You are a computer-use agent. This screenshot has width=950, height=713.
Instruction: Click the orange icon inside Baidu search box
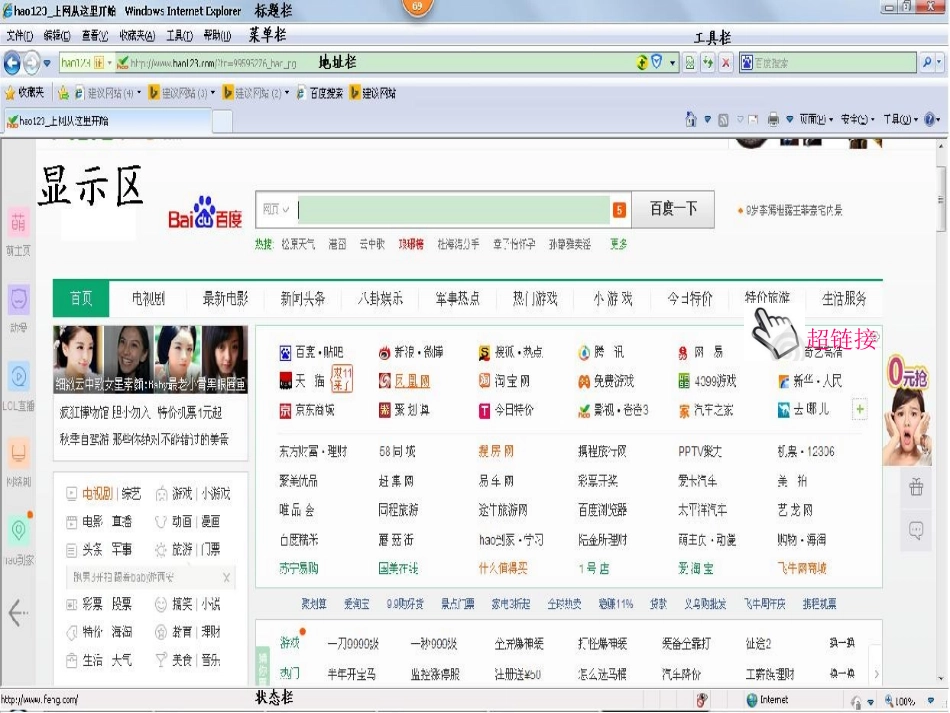coord(619,210)
